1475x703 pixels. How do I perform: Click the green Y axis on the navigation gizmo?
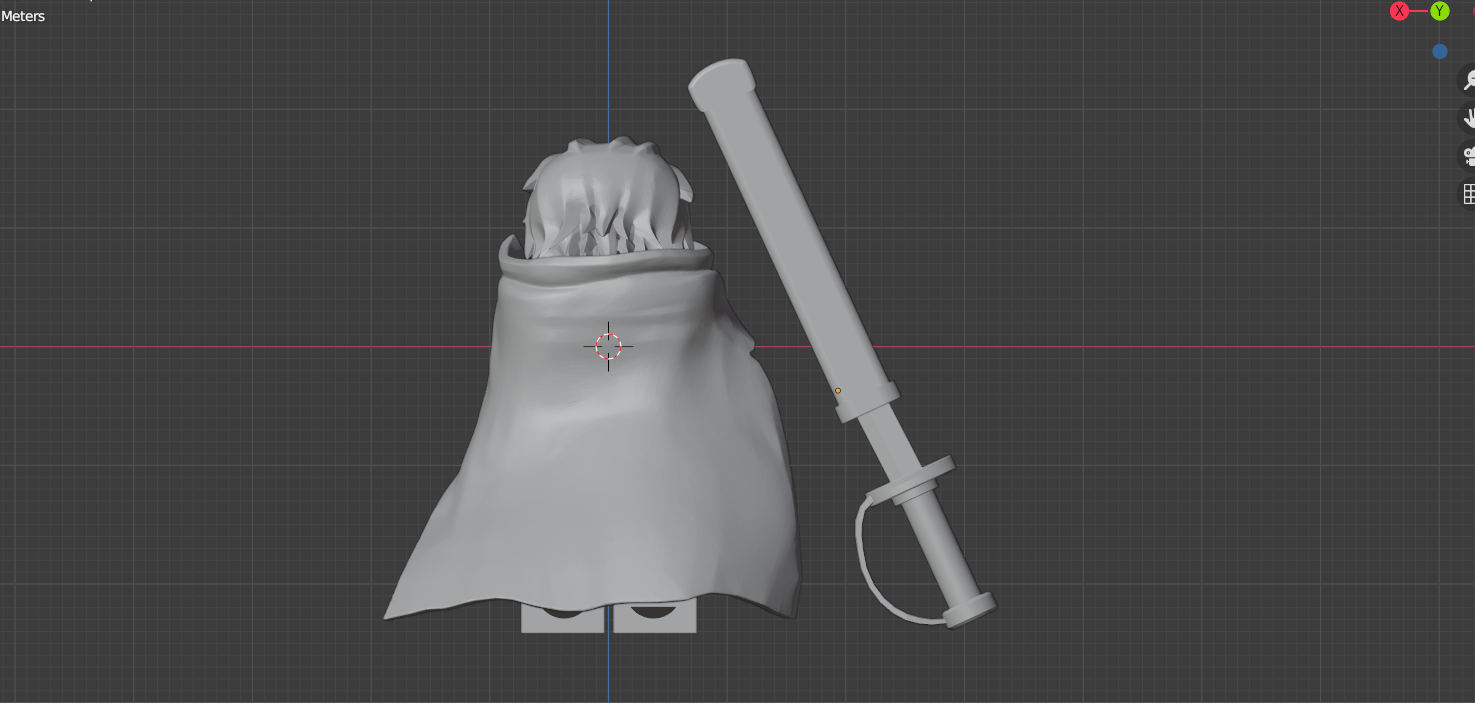tap(1440, 11)
